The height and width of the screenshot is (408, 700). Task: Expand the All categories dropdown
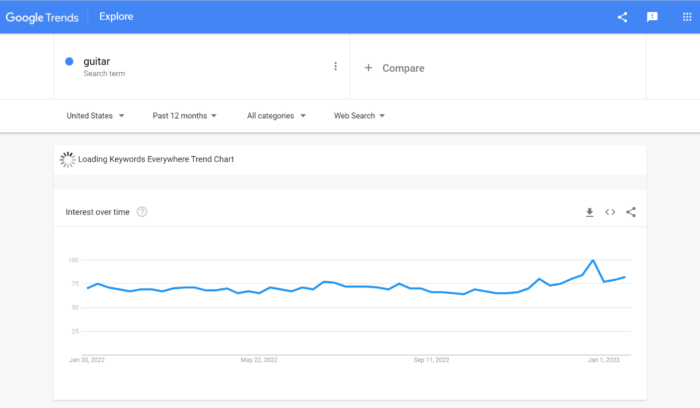[x=276, y=116]
